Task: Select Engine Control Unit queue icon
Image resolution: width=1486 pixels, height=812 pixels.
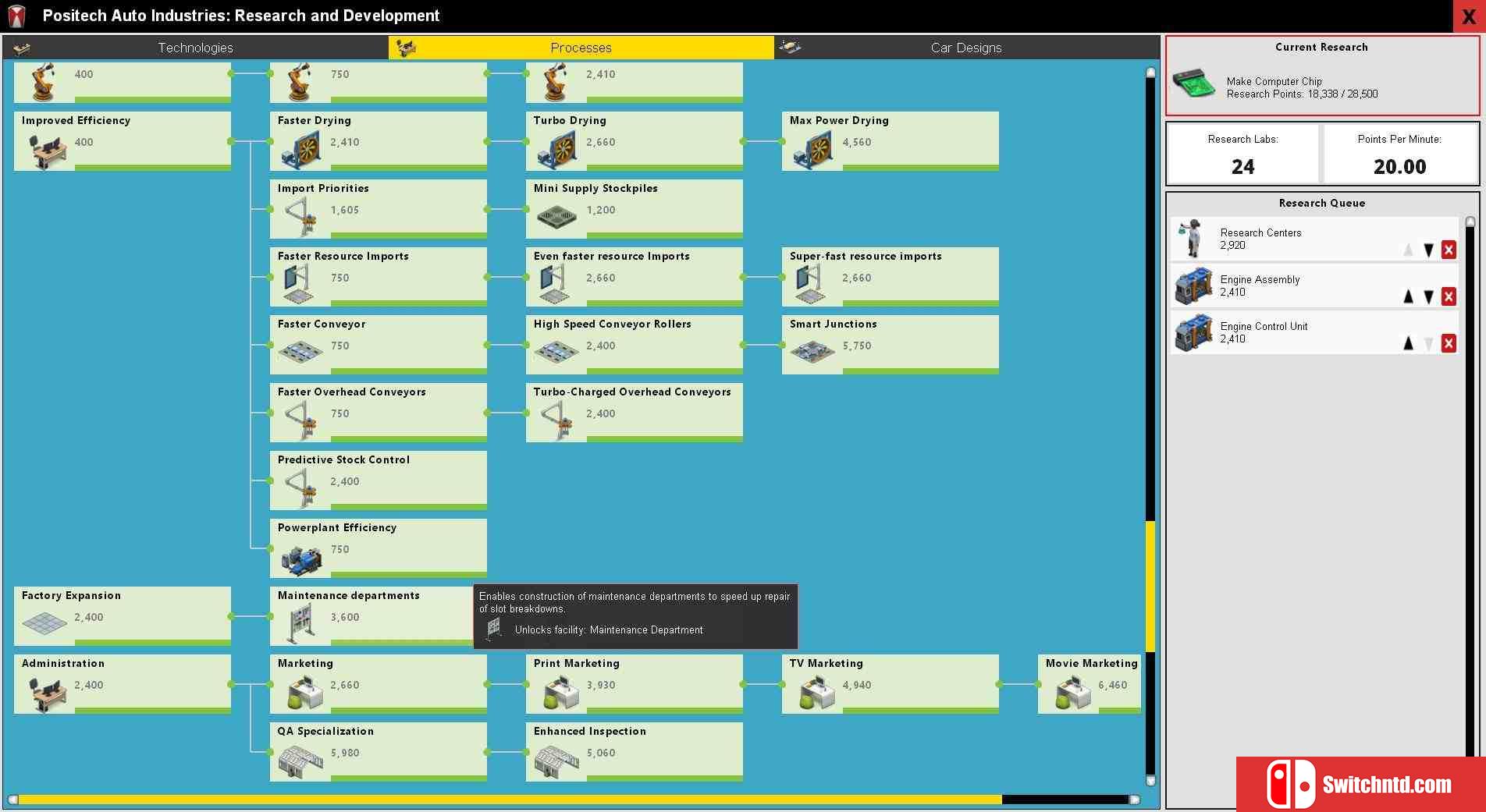Action: [x=1194, y=332]
